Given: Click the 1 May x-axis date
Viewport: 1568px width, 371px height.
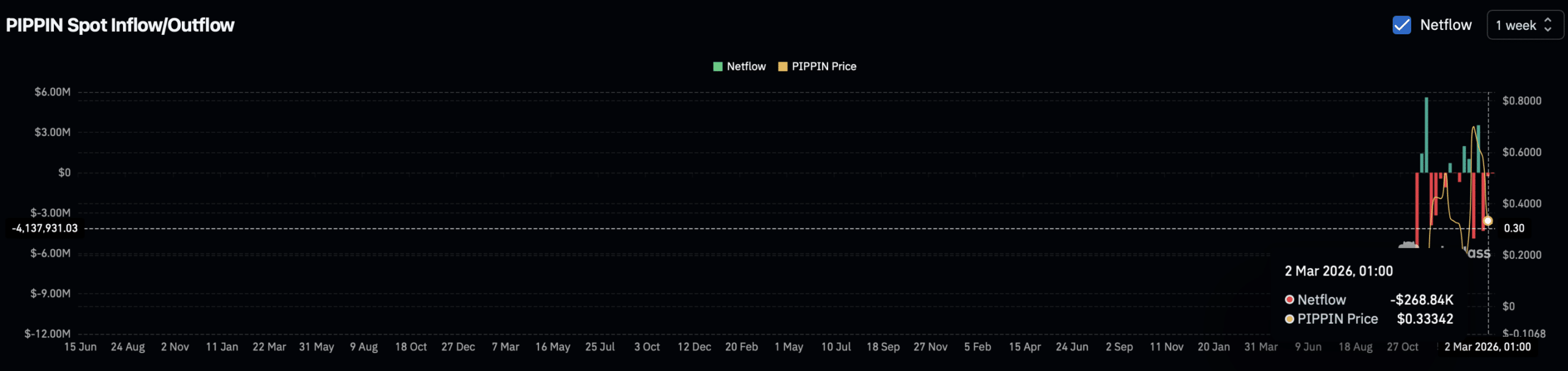Looking at the screenshot, I should [788, 347].
